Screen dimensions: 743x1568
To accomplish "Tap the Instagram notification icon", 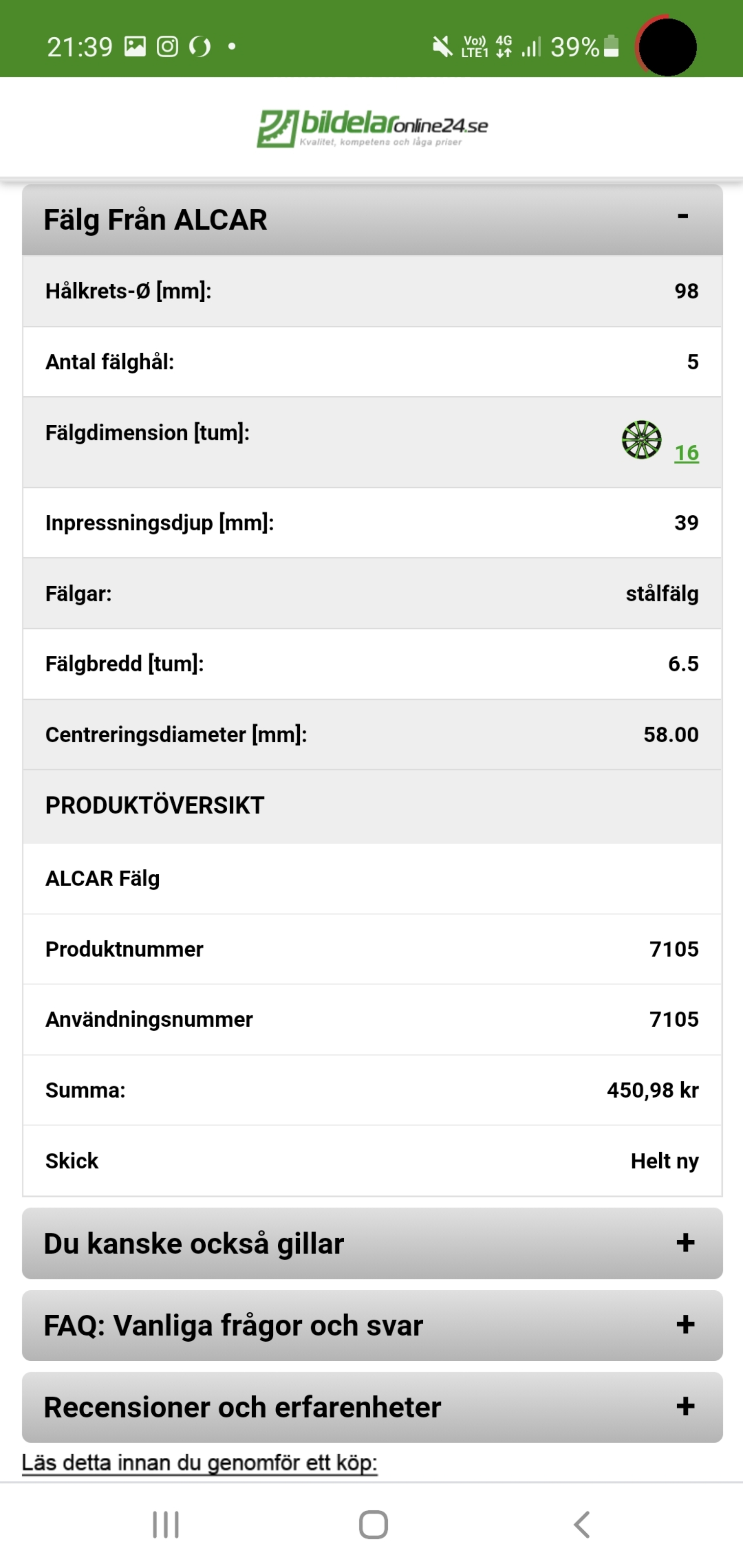I will (168, 46).
